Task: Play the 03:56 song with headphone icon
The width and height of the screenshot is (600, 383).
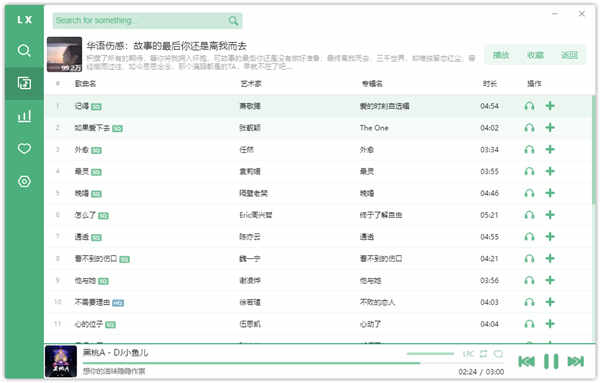Action: [x=529, y=280]
